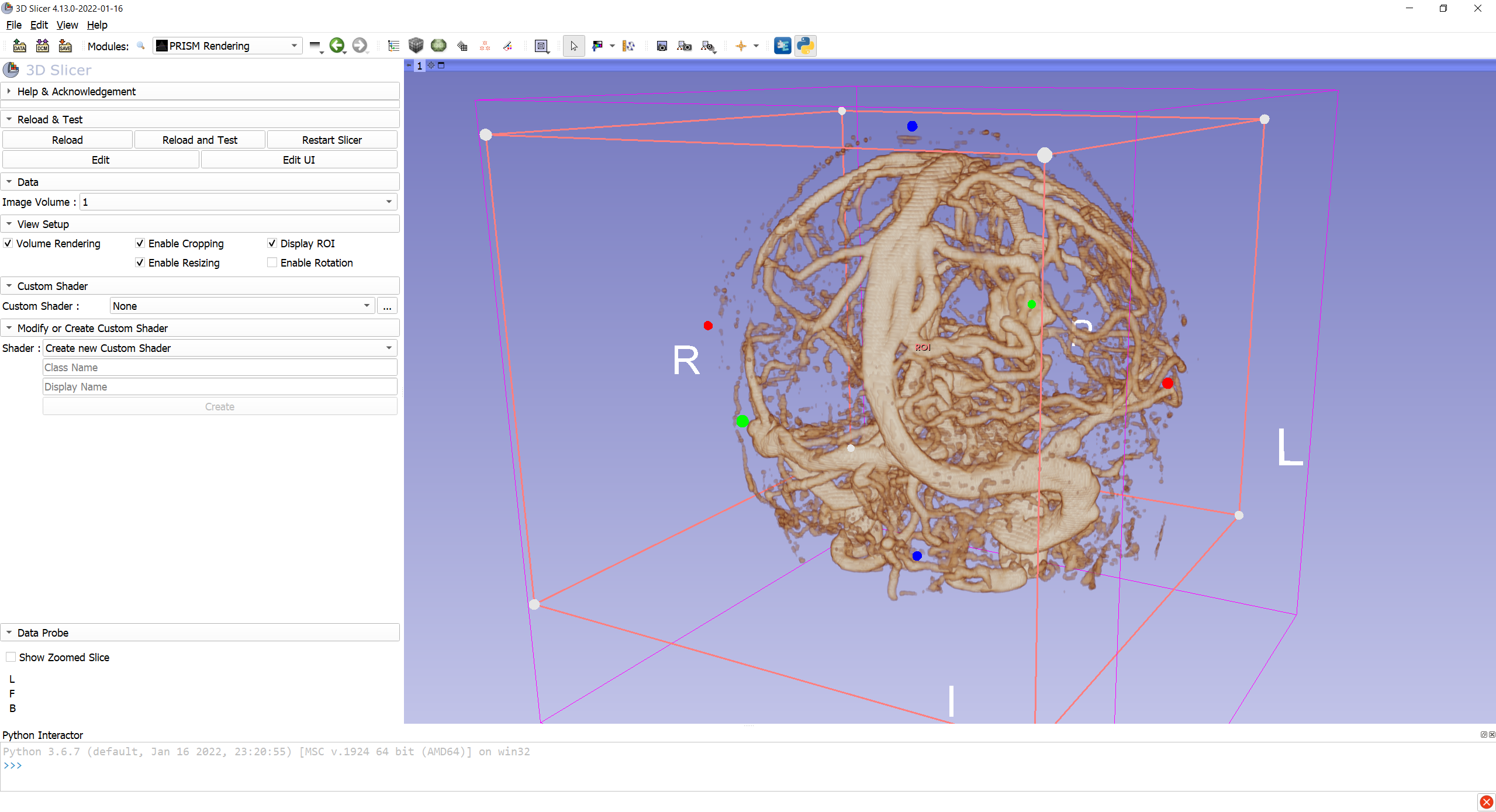
Task: Open the View menu
Action: pyautogui.click(x=67, y=25)
